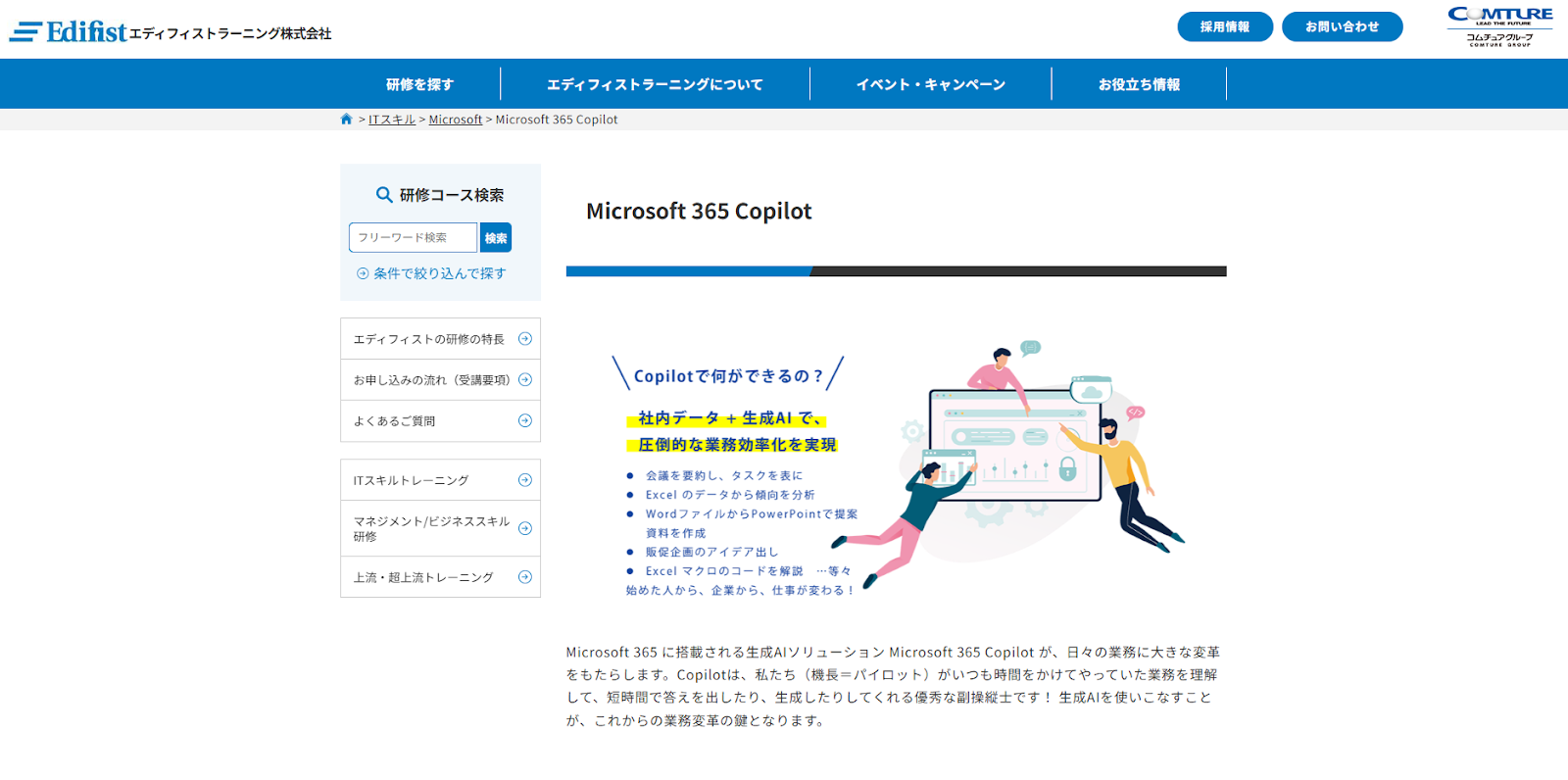
Task: Click the arrow icon on エディフィストの研修の特長
Action: [x=525, y=339]
